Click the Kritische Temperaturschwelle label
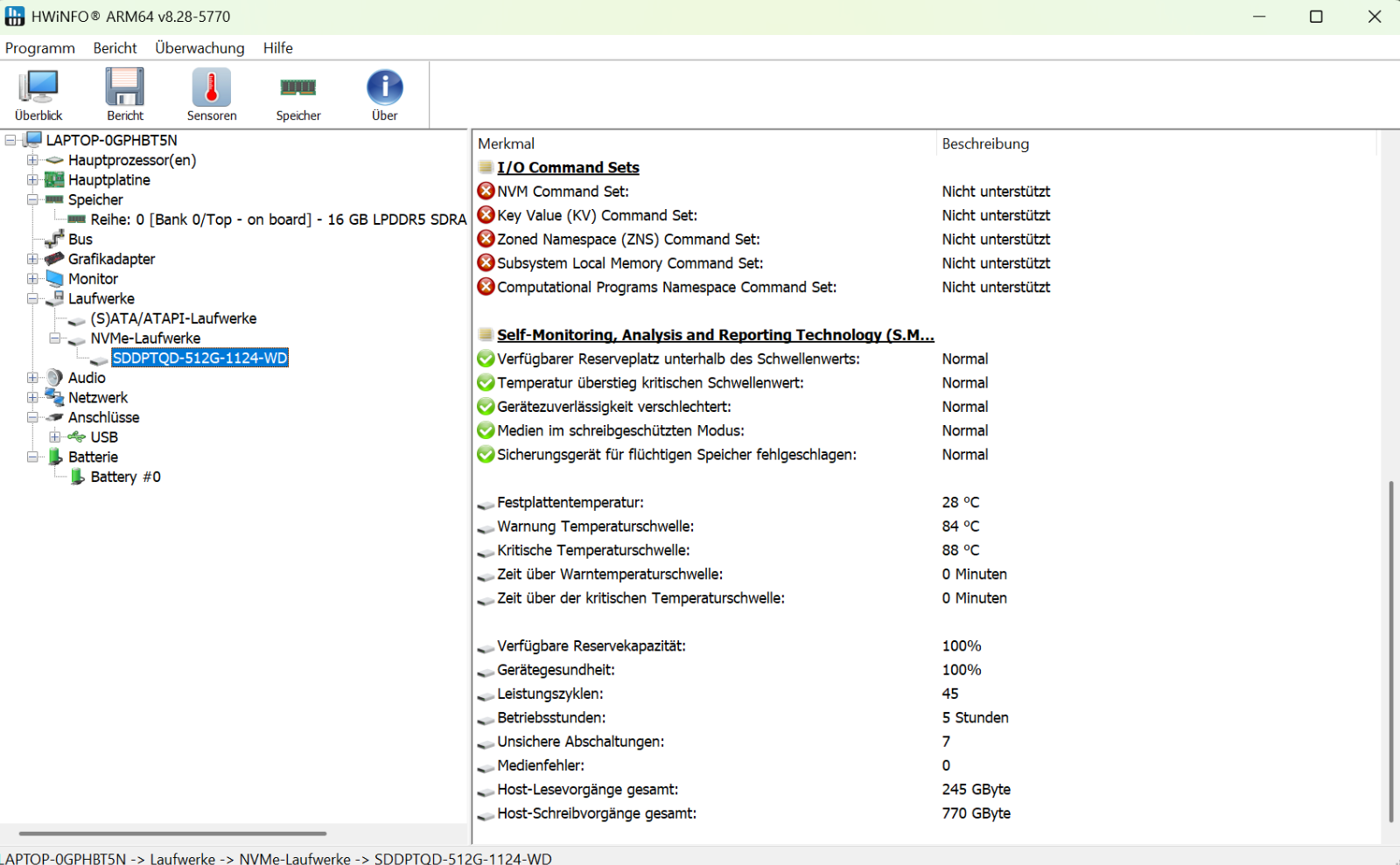 coord(593,550)
